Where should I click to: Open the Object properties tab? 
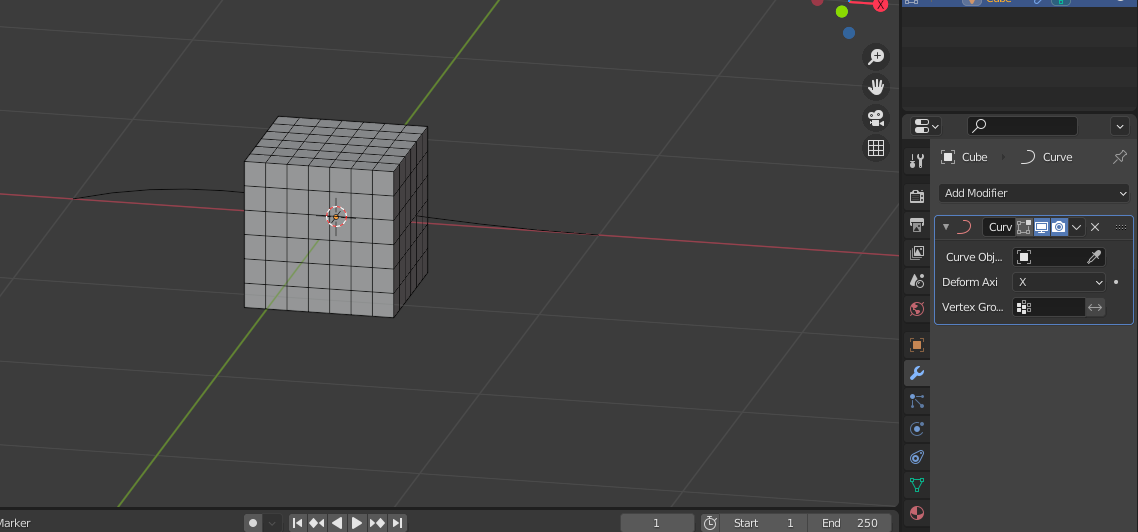tap(917, 345)
